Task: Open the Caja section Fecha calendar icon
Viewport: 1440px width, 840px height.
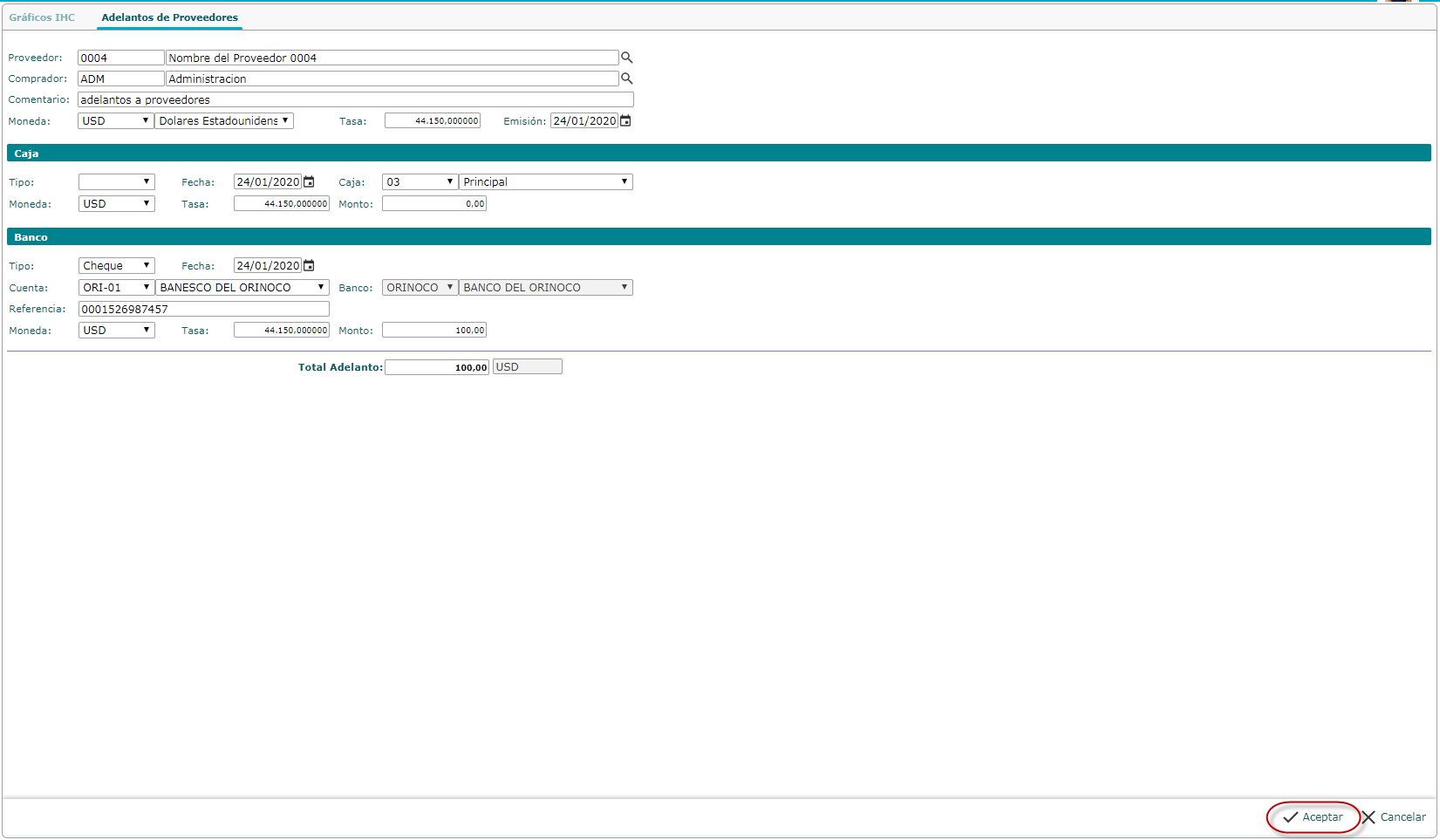Action: pyautogui.click(x=309, y=182)
